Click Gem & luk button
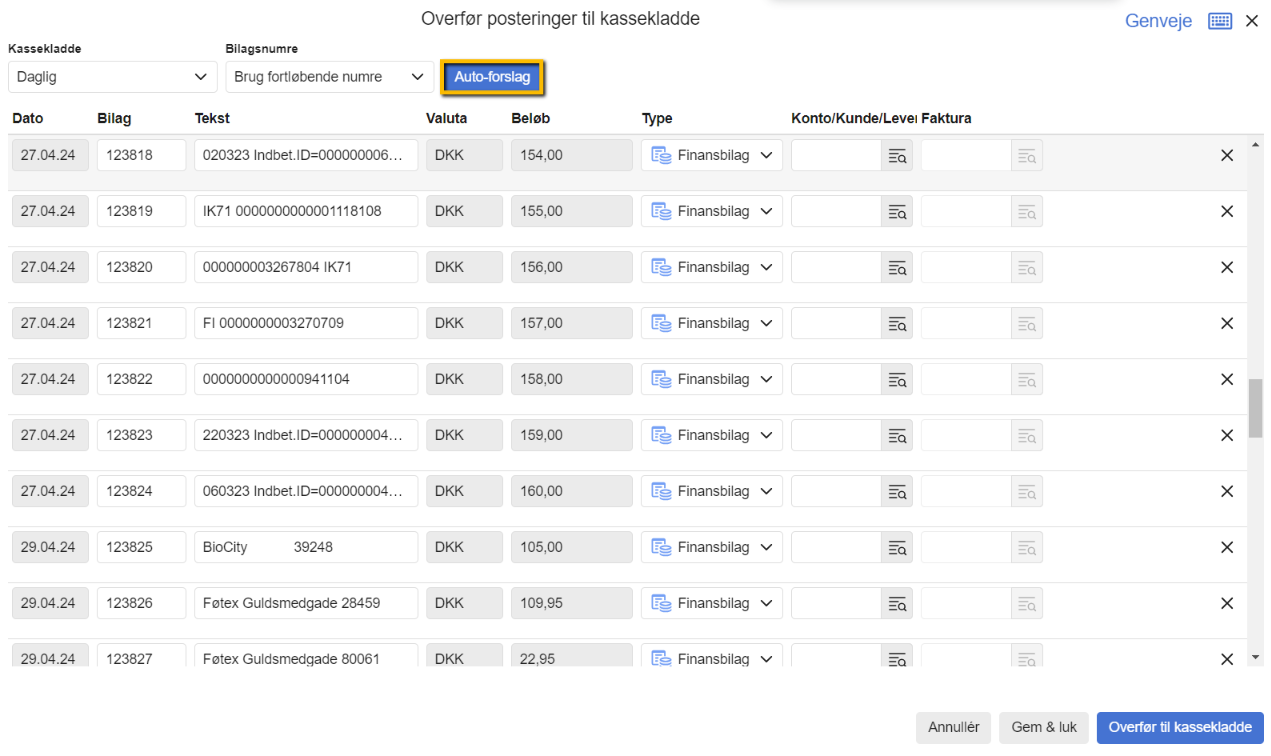 click(x=1043, y=728)
